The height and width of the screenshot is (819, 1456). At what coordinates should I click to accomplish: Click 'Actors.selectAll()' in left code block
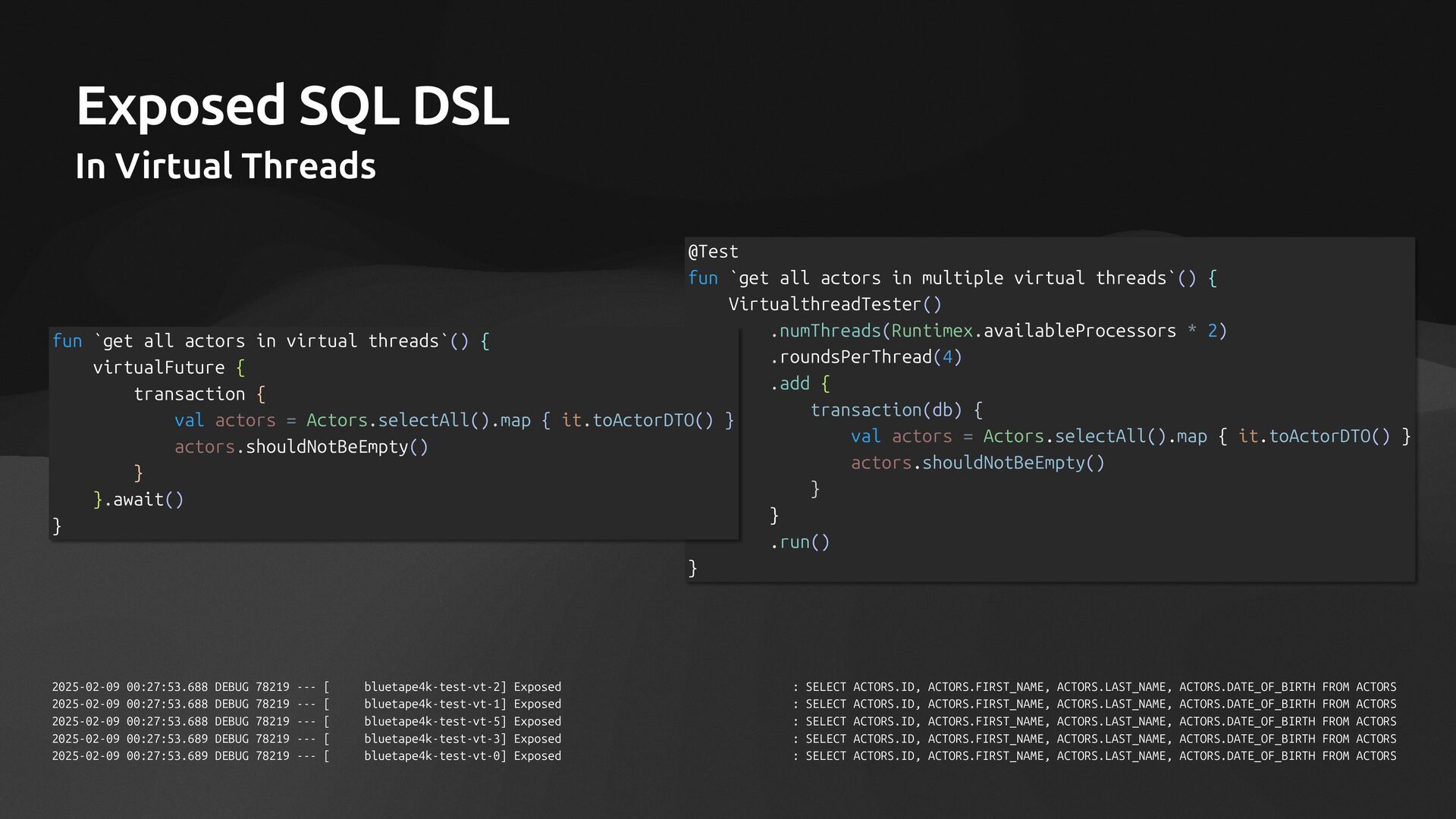(397, 421)
